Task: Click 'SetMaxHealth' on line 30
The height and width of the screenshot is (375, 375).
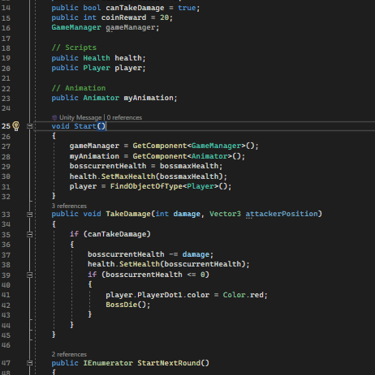Action: click(128, 176)
